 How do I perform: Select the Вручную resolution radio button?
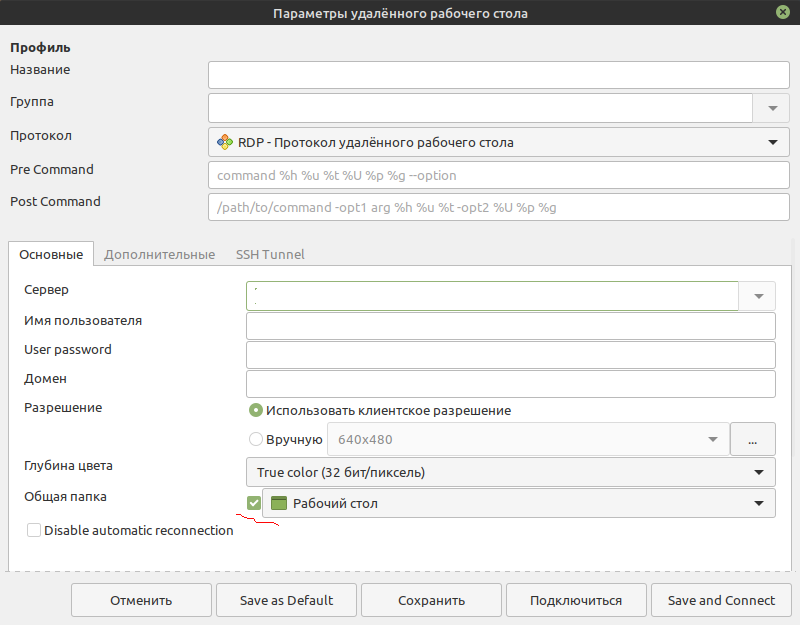point(256,439)
